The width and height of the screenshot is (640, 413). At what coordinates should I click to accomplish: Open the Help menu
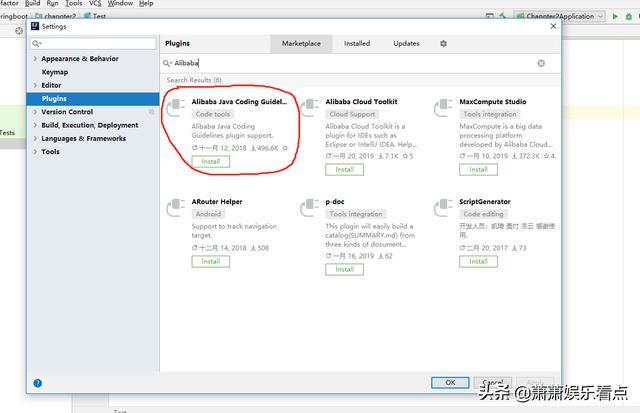[x=146, y=3]
